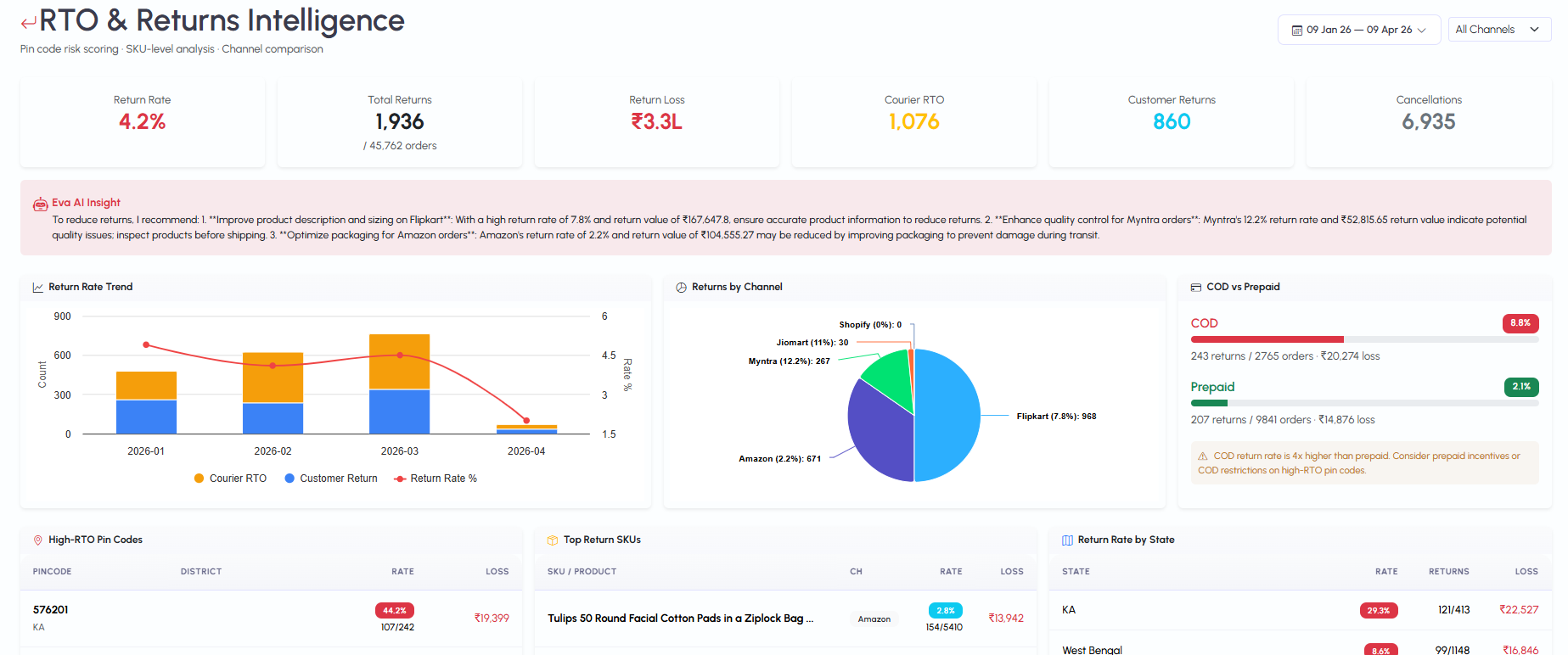The image size is (1568, 655).
Task: Click the Return Rate 4.2% card
Action: point(143,123)
